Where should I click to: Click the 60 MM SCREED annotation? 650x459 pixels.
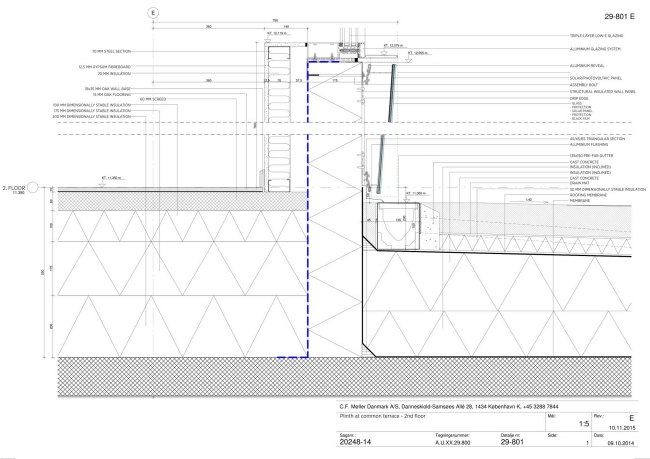[151, 99]
